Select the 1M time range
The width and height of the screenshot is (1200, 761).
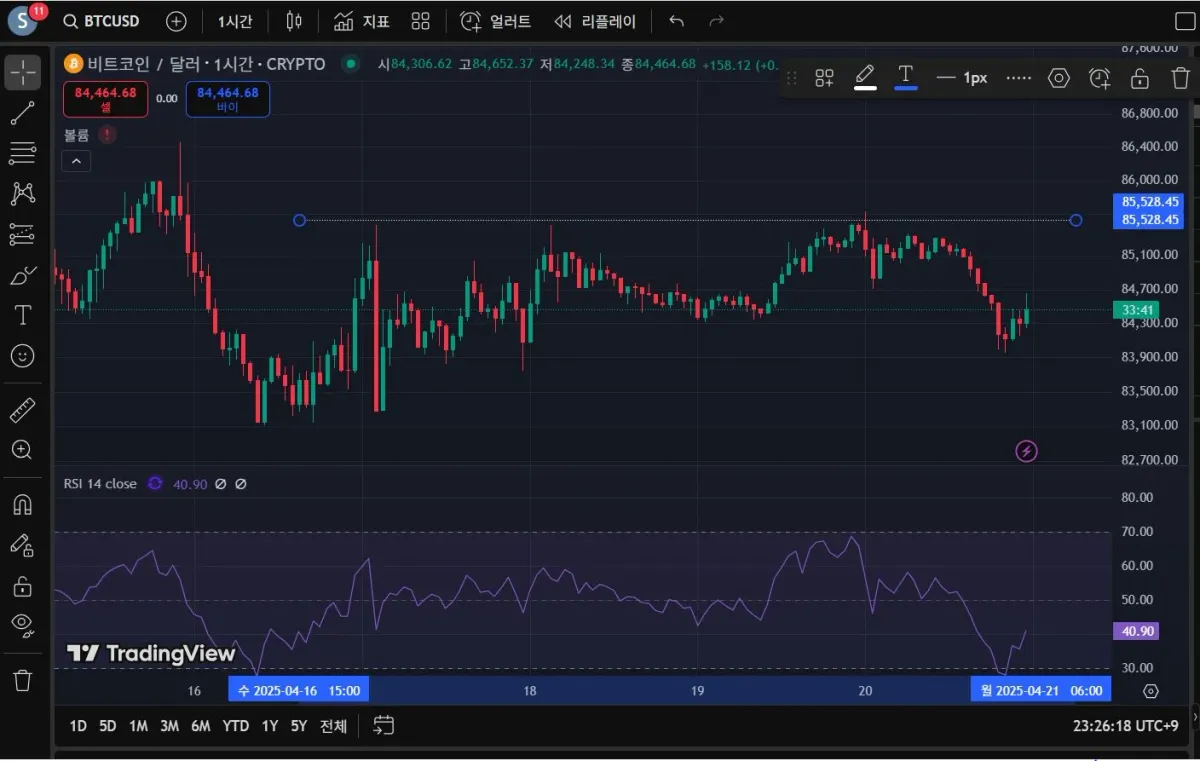[138, 726]
